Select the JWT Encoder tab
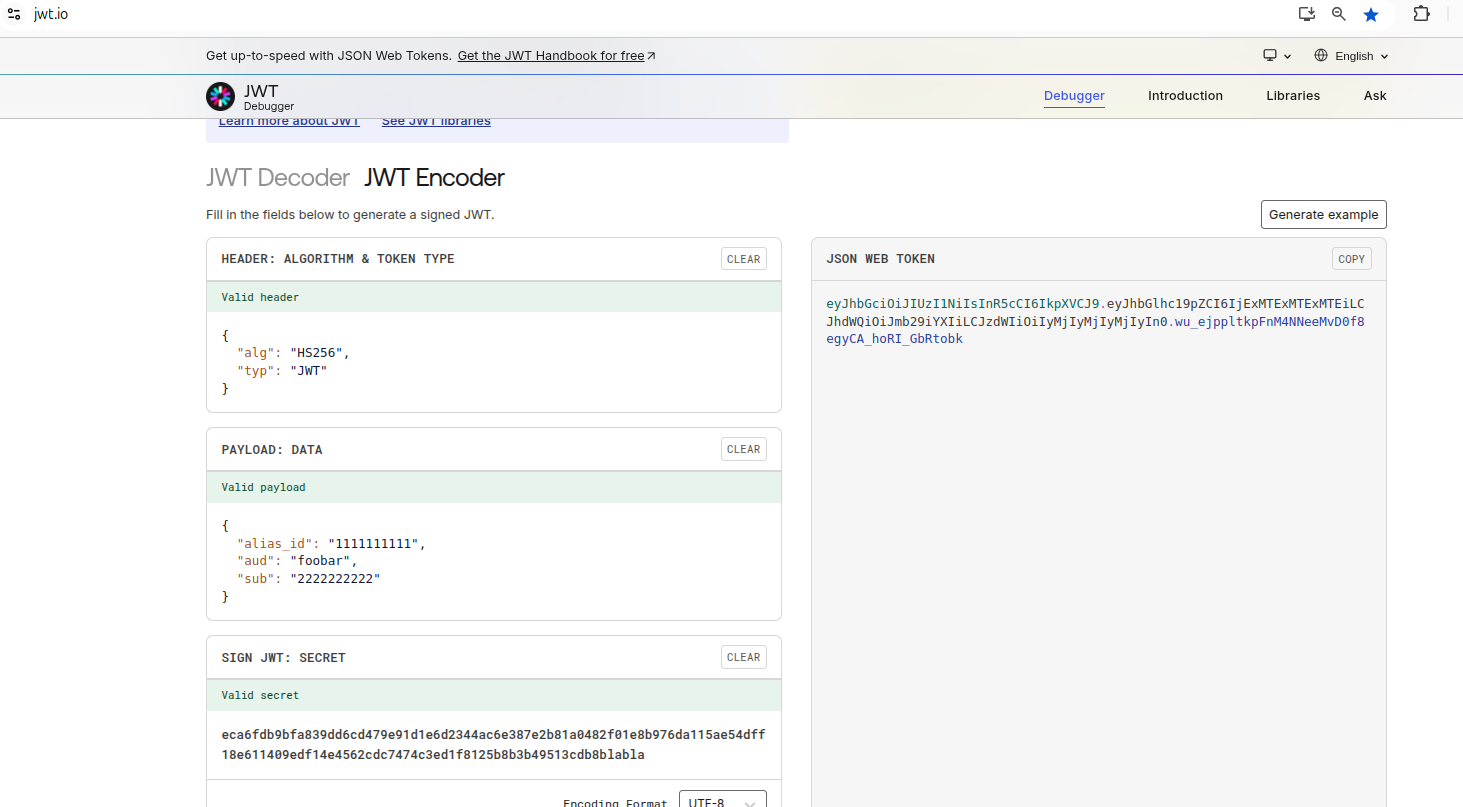The width and height of the screenshot is (1463, 807). click(434, 178)
